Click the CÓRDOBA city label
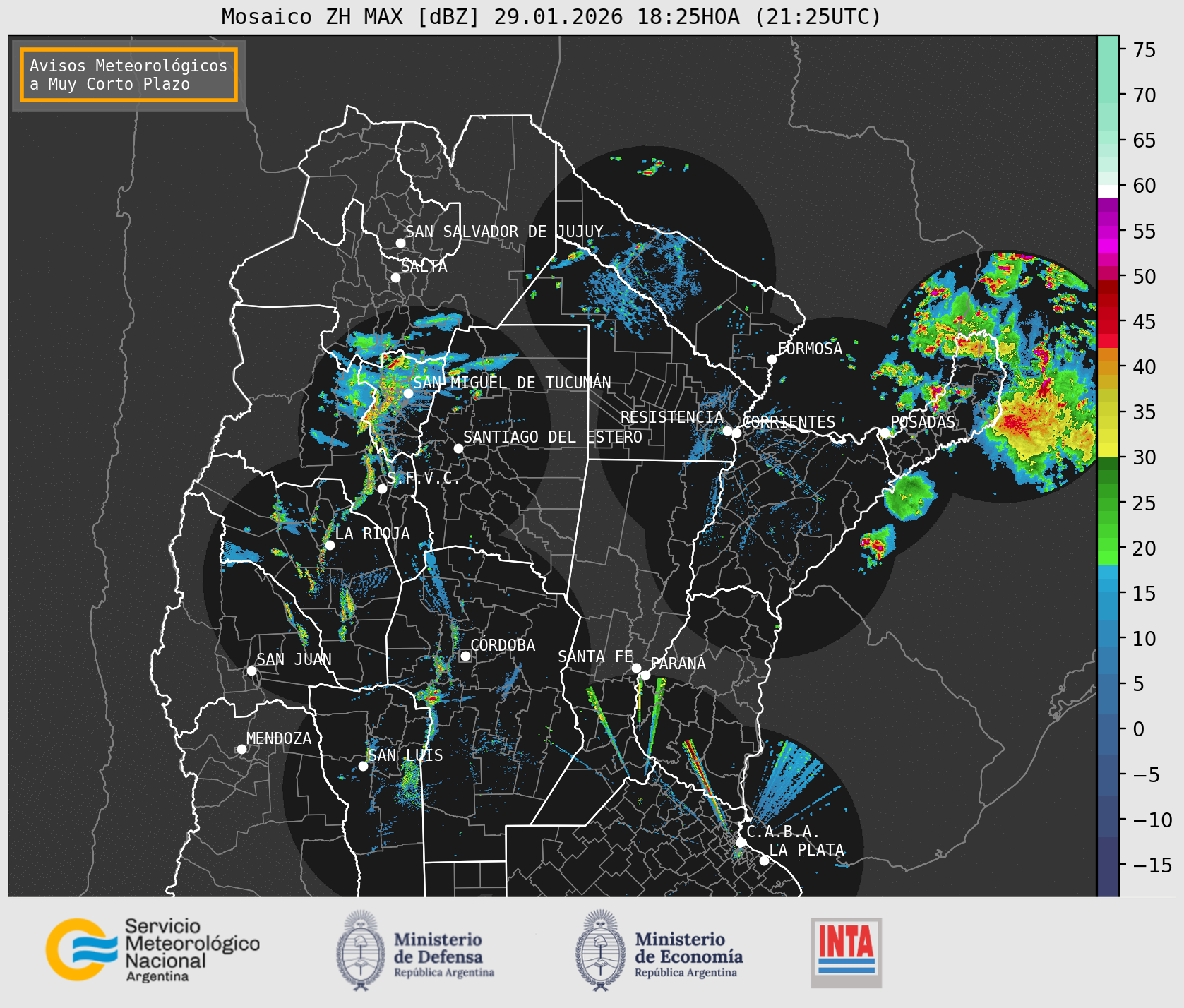Screen dimensions: 1184x1008 503,645
